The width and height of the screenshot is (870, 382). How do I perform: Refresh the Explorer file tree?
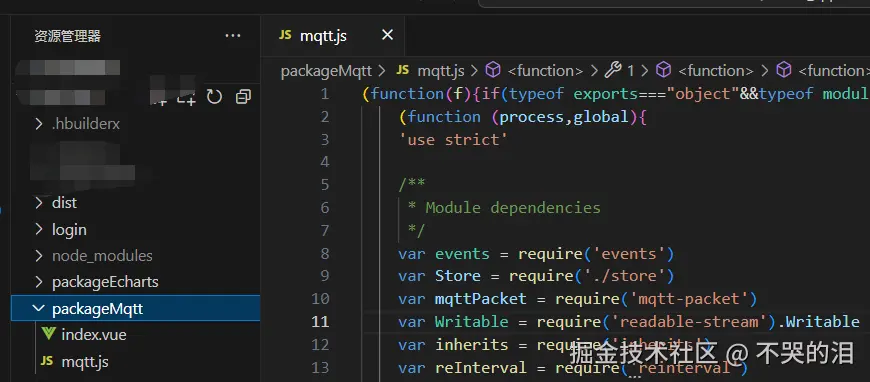coord(214,97)
